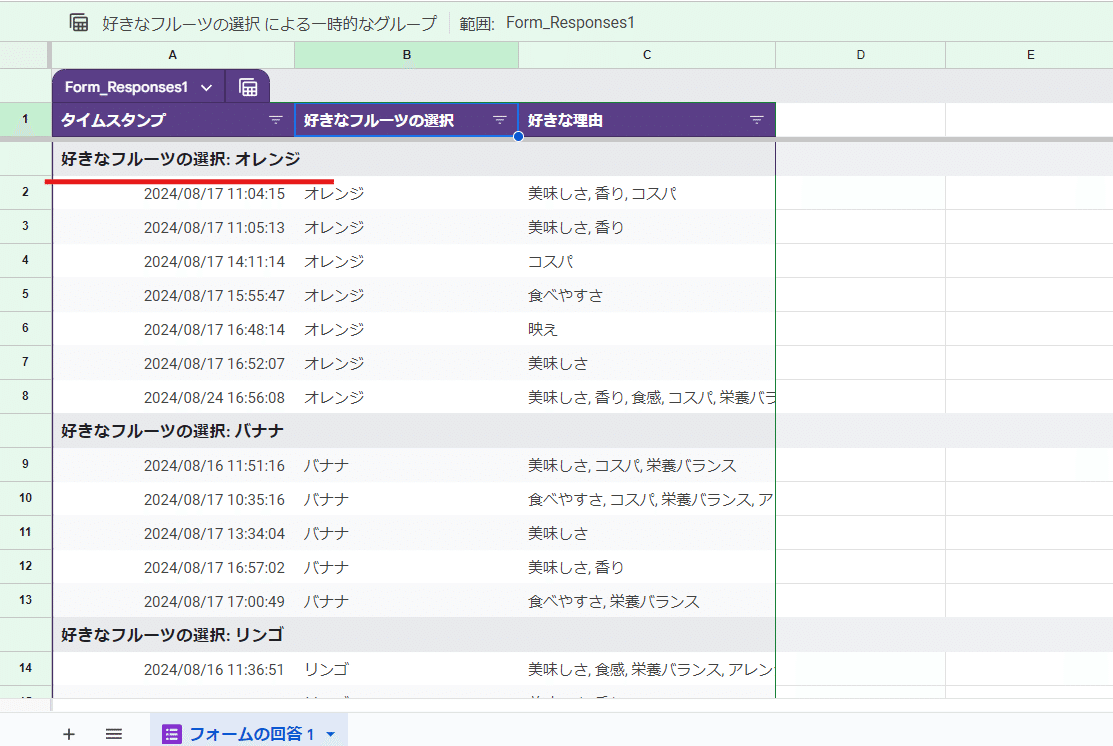1113x746 pixels.
Task: Click the group row 好きなフルーツの選択: リンゴ
Action: [x=414, y=635]
